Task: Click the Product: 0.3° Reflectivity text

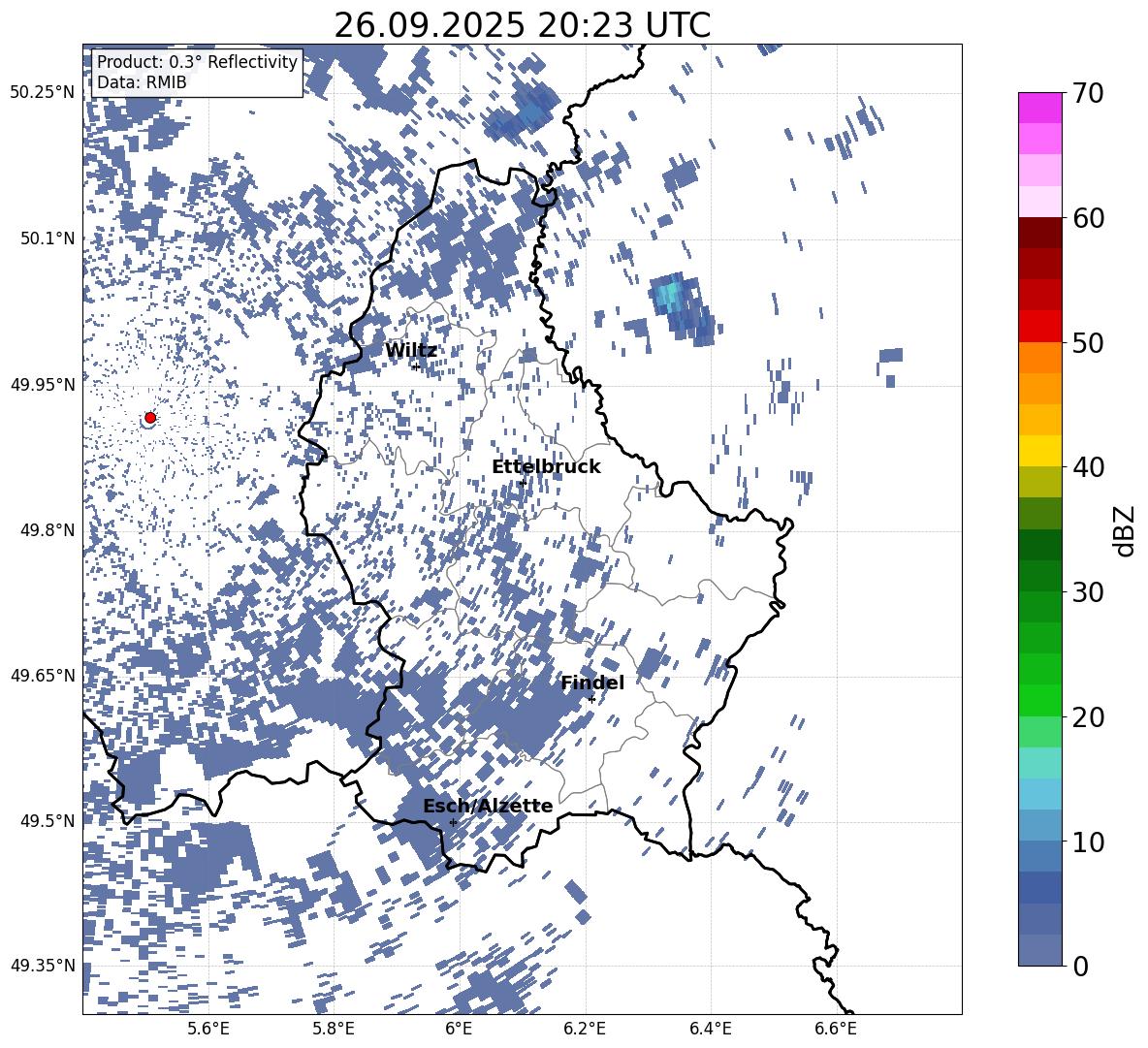Action: pyautogui.click(x=197, y=62)
